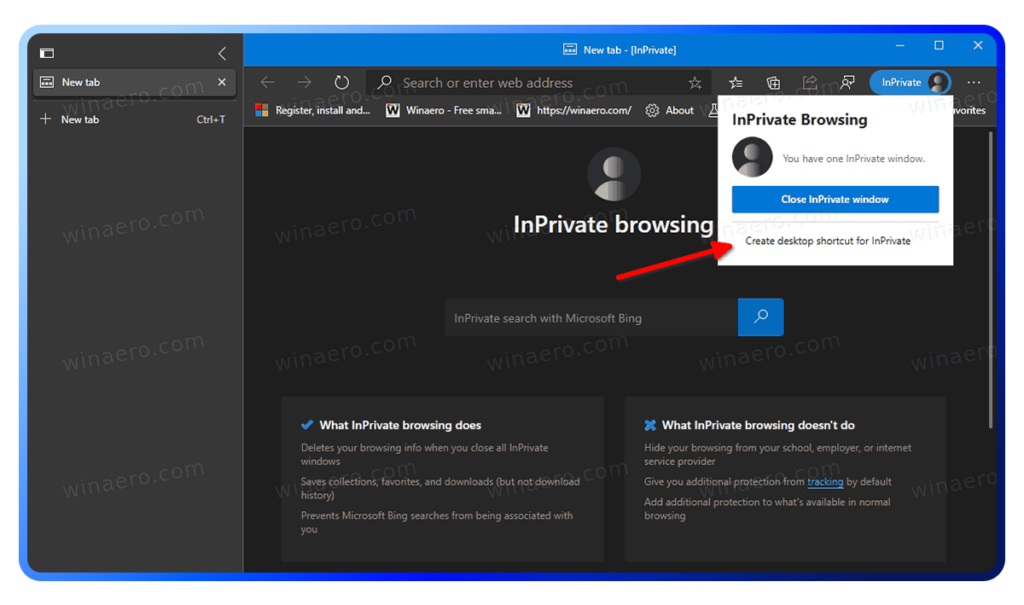This screenshot has height=605, width=1024.
Task: Click the address bar search field
Action: [x=530, y=83]
